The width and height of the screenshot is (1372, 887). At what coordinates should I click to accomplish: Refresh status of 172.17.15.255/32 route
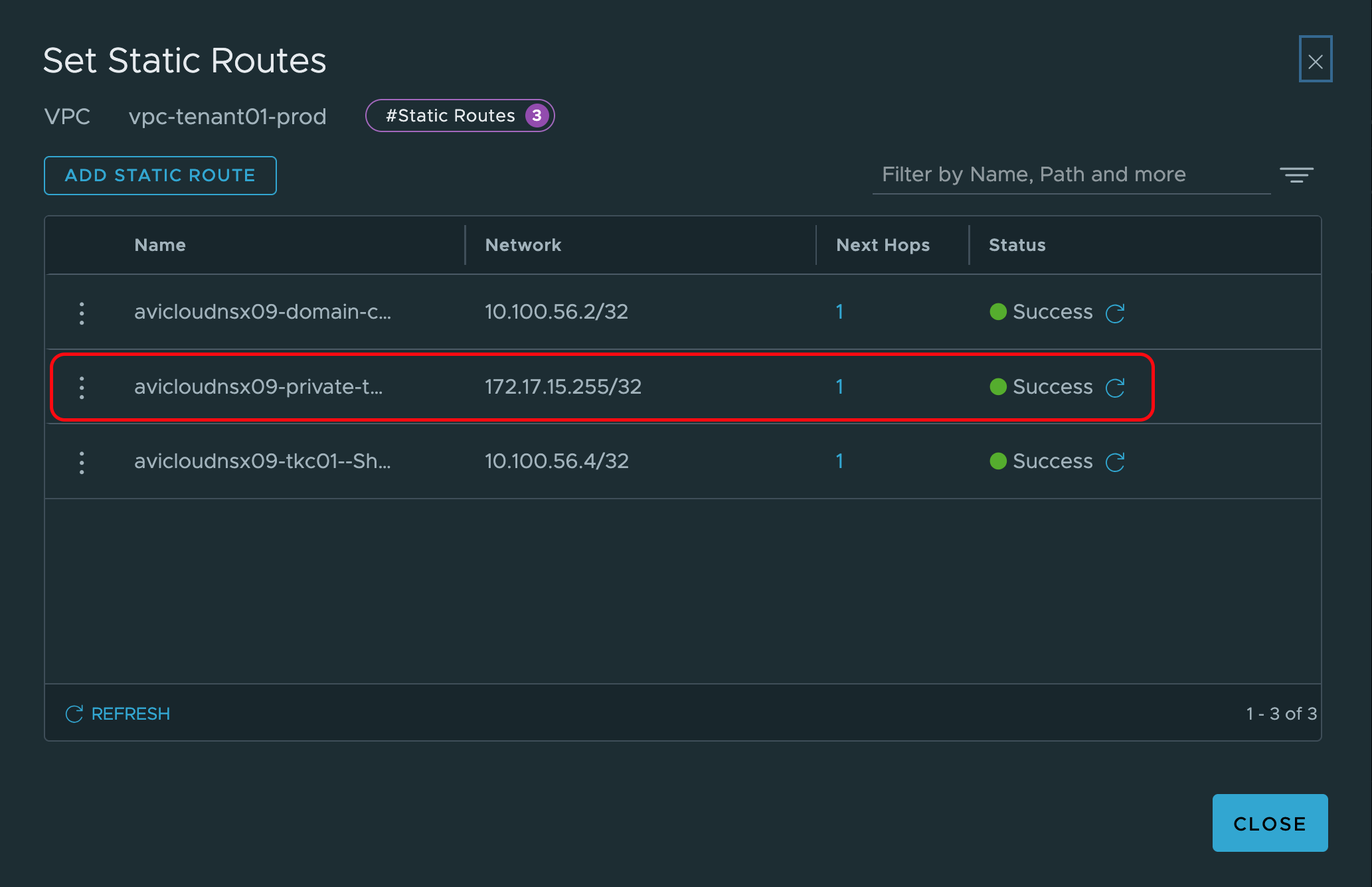pyautogui.click(x=1114, y=388)
